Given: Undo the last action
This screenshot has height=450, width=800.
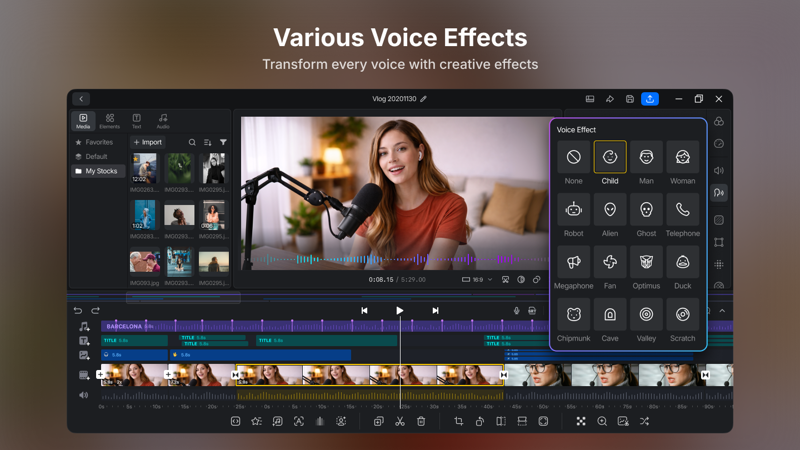Looking at the screenshot, I should tap(78, 310).
